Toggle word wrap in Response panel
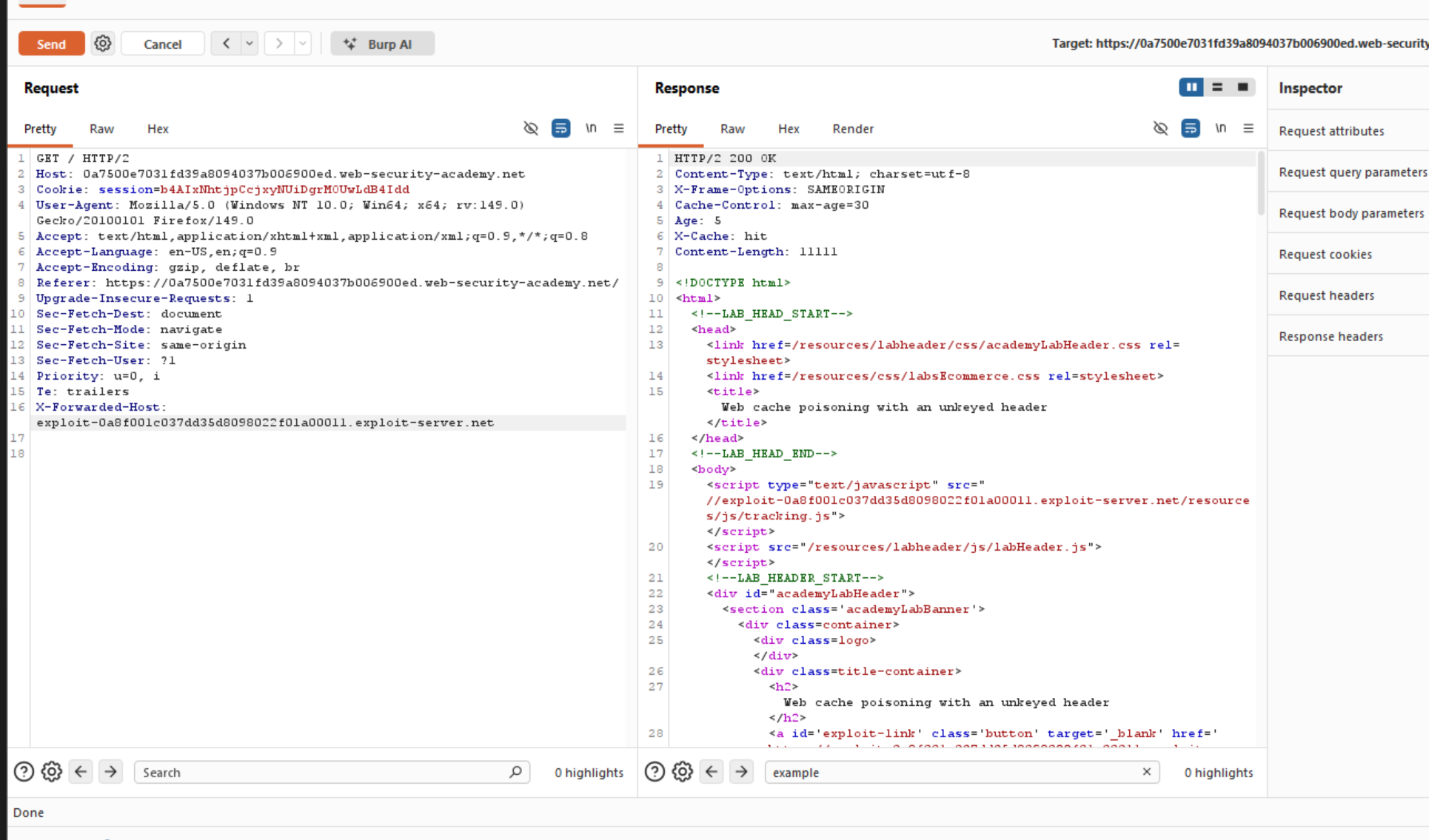Viewport: 1429px width, 840px height. tap(1190, 128)
